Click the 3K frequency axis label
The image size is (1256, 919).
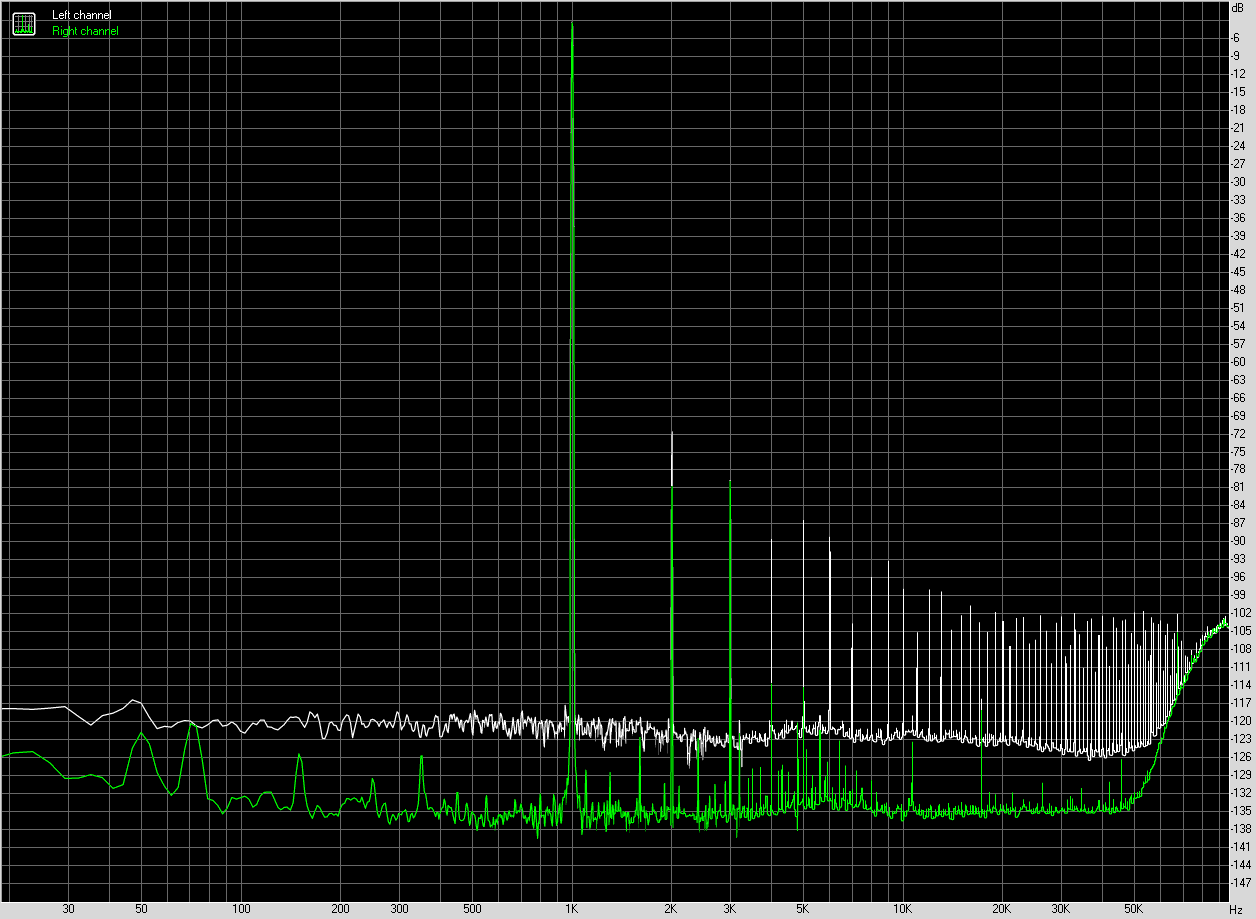coord(729,909)
